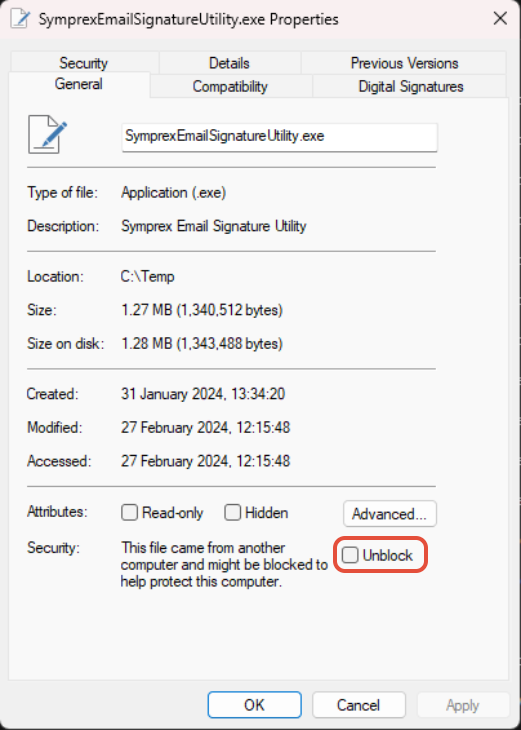The image size is (521, 730).
Task: Check the Hidden attribute checkbox
Action: tap(232, 513)
